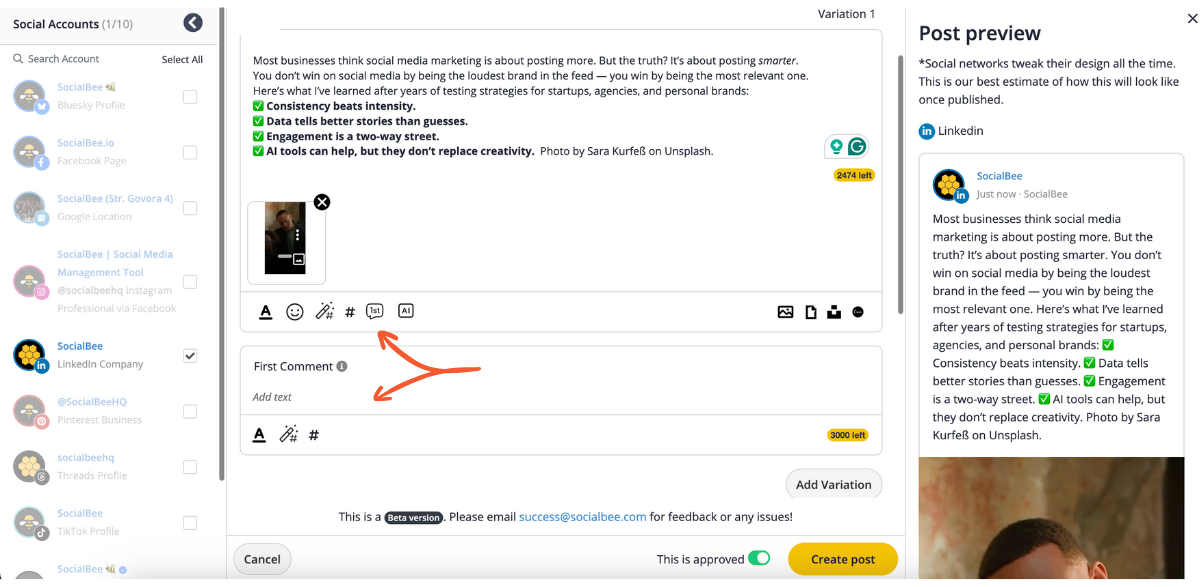1200x587 pixels.
Task: Open the emoji picker in post editor
Action: (x=295, y=312)
